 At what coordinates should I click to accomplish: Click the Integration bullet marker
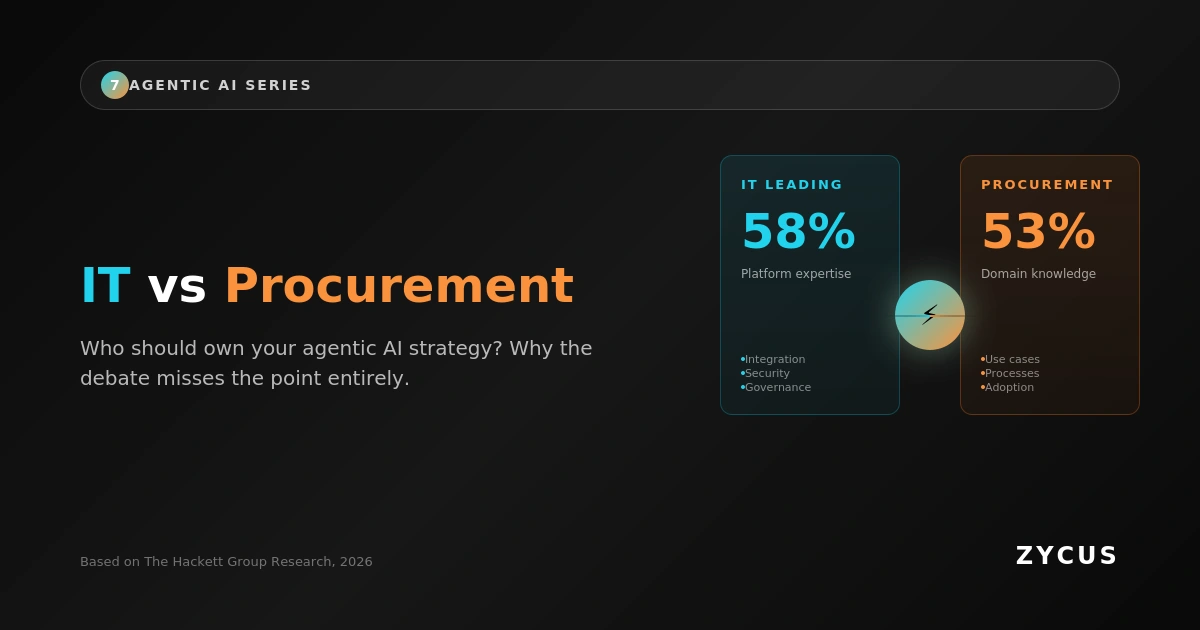pyautogui.click(x=741, y=359)
